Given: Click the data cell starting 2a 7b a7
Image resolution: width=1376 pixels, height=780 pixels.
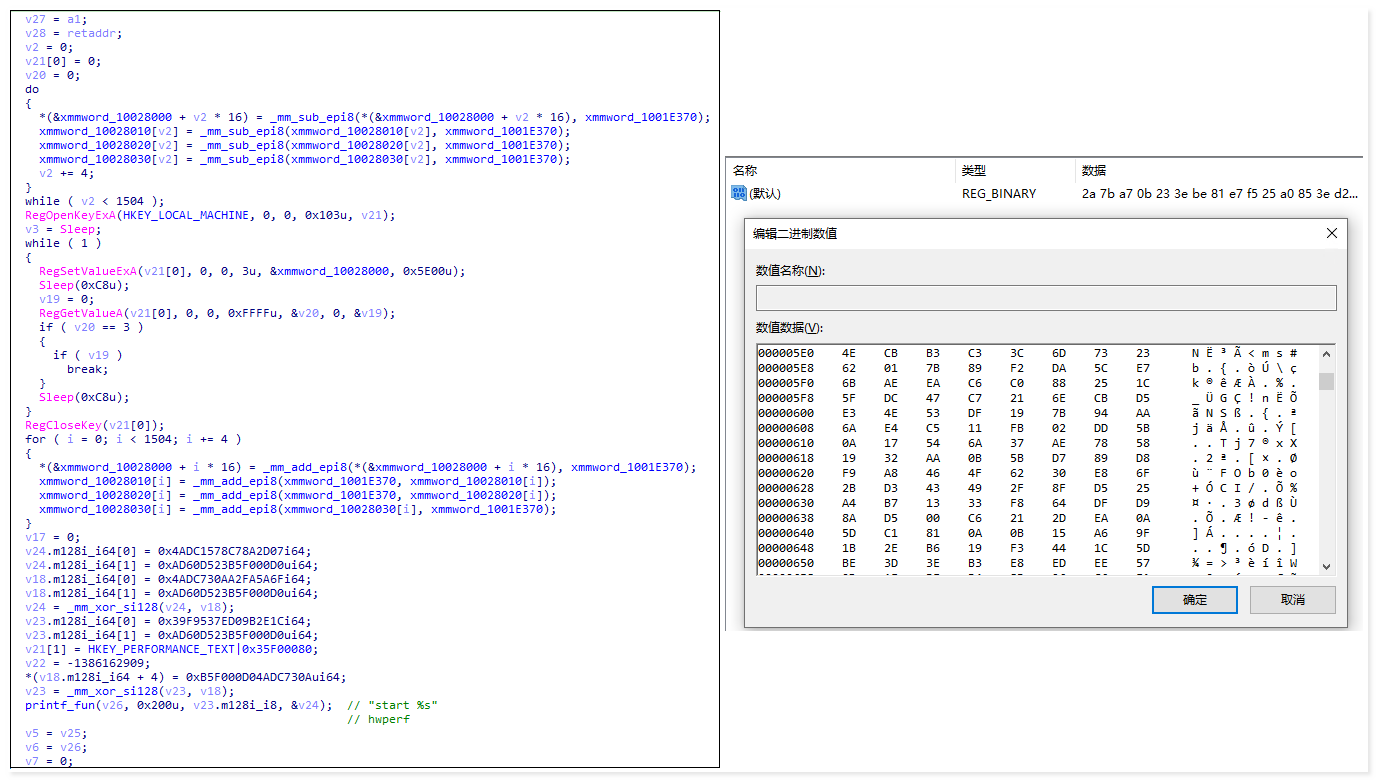Looking at the screenshot, I should coord(1220,194).
